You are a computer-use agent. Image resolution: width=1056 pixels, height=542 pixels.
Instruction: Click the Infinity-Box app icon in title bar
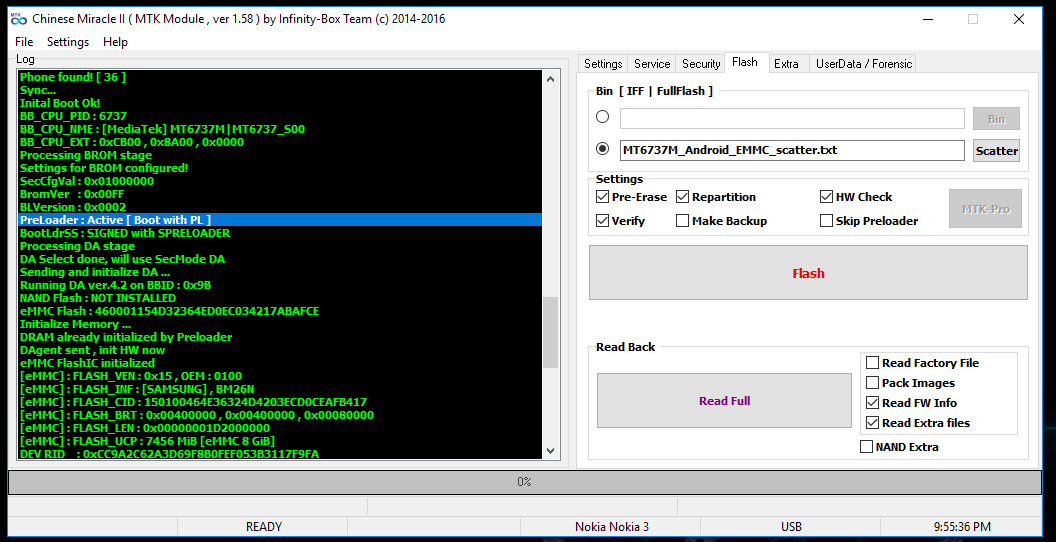click(x=19, y=19)
